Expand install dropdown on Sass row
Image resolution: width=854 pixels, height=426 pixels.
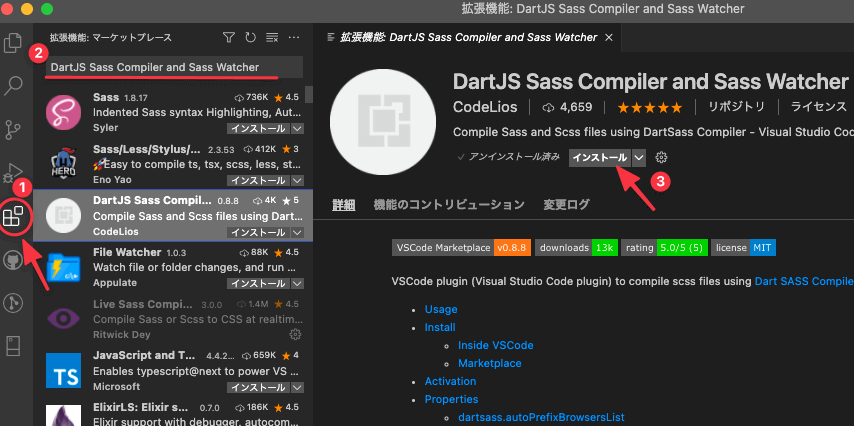click(x=297, y=129)
